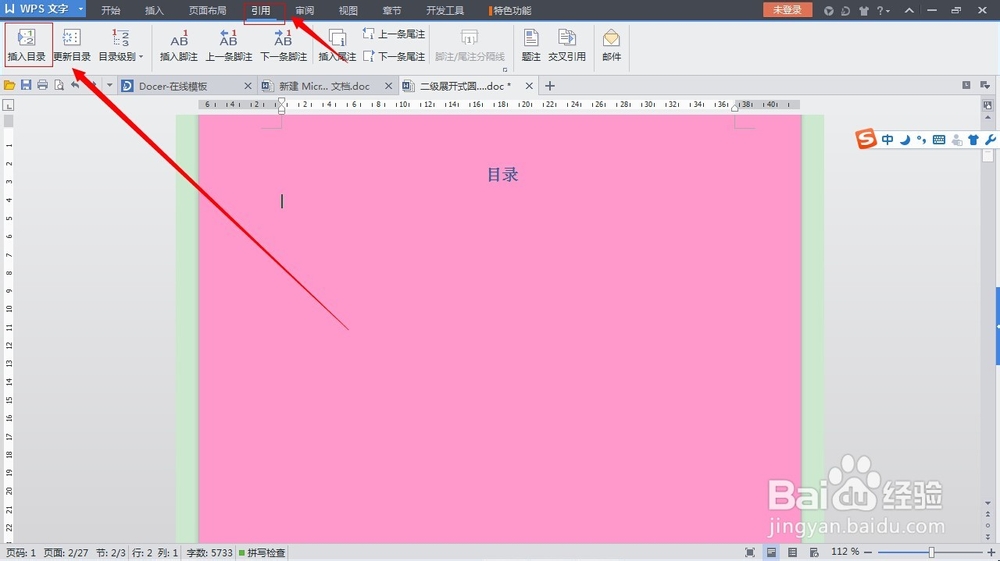Close the Docer-在线模板 tab
The height and width of the screenshot is (561, 1000).
pyautogui.click(x=248, y=85)
